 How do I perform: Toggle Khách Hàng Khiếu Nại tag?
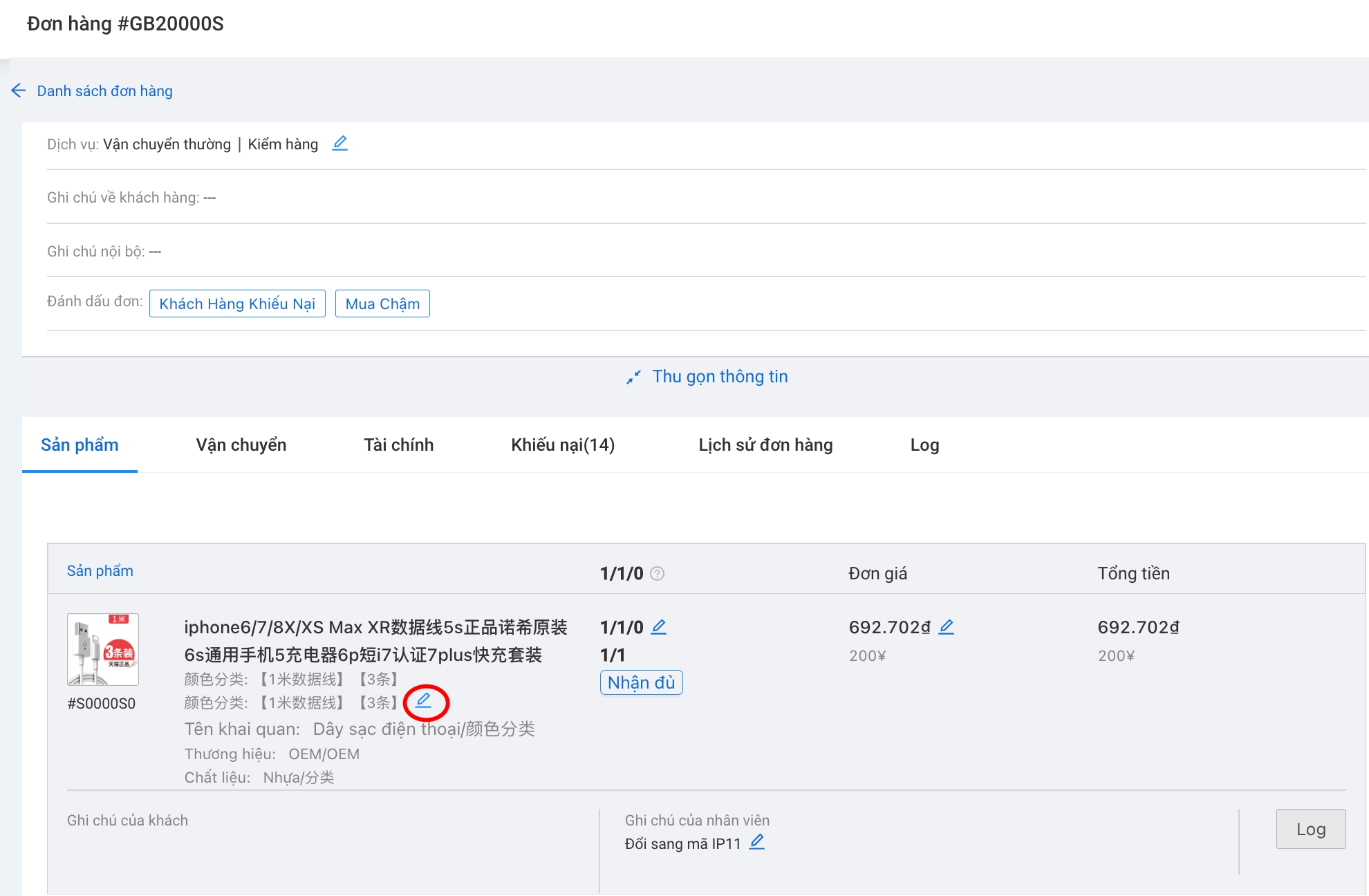click(x=237, y=304)
